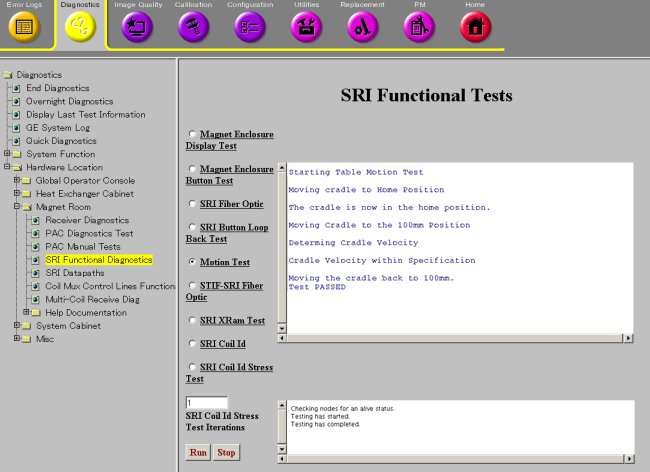Open the Configuration icon
The height and width of the screenshot is (472, 650).
(250, 28)
